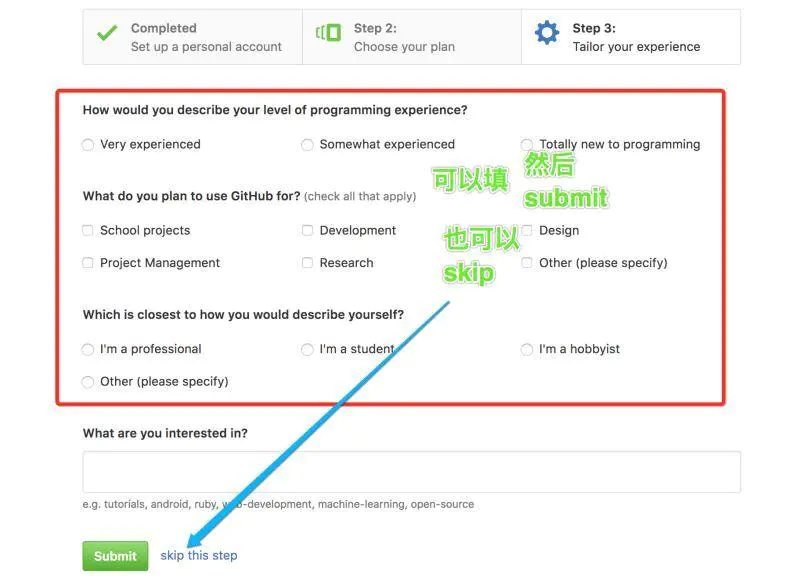Check the School projects checkbox
This screenshot has width=800, height=586.
tap(88, 230)
